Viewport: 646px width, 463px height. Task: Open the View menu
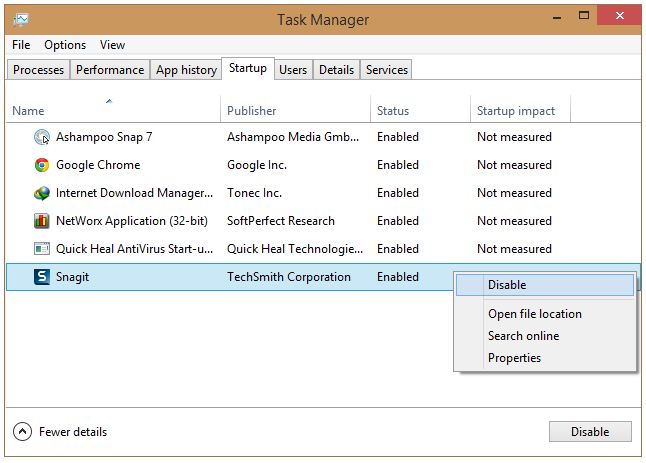[x=112, y=45]
